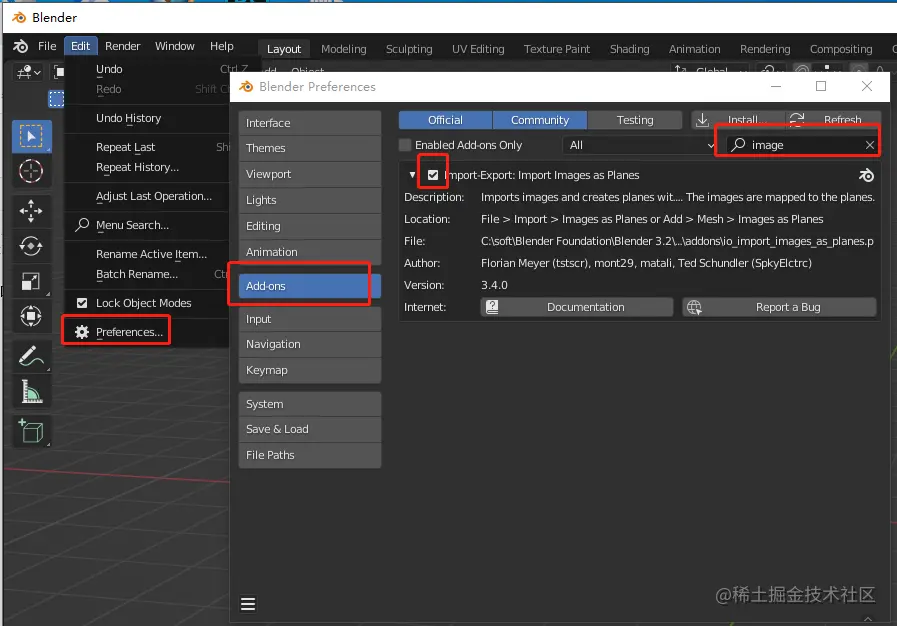The width and height of the screenshot is (897, 626).
Task: Select the Add Cube tool
Action: (31, 431)
